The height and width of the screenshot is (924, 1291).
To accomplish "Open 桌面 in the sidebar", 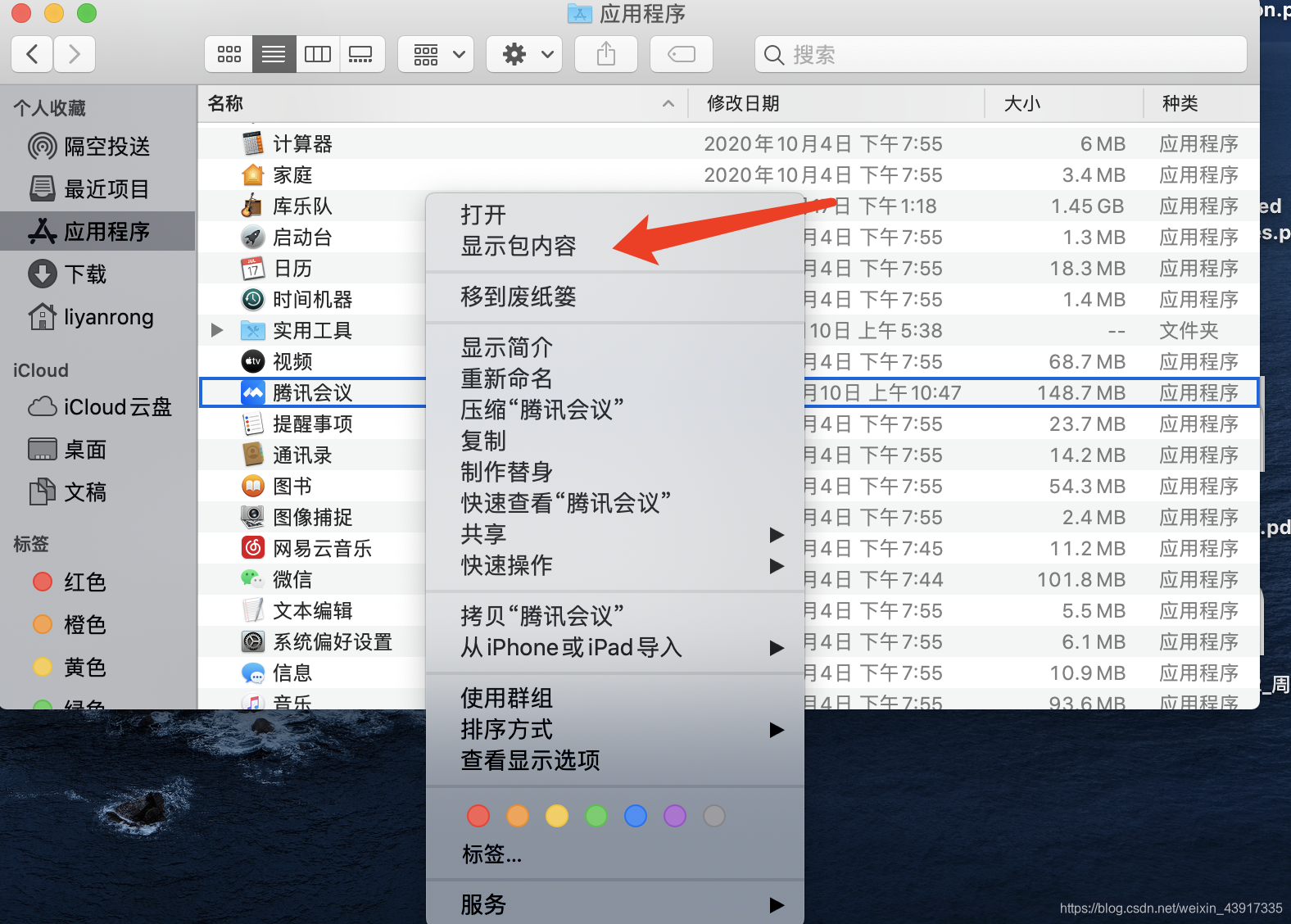I will coord(98,450).
